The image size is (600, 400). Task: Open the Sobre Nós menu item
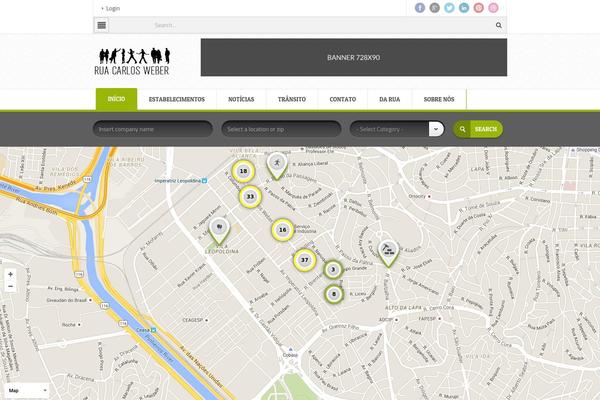pos(439,100)
